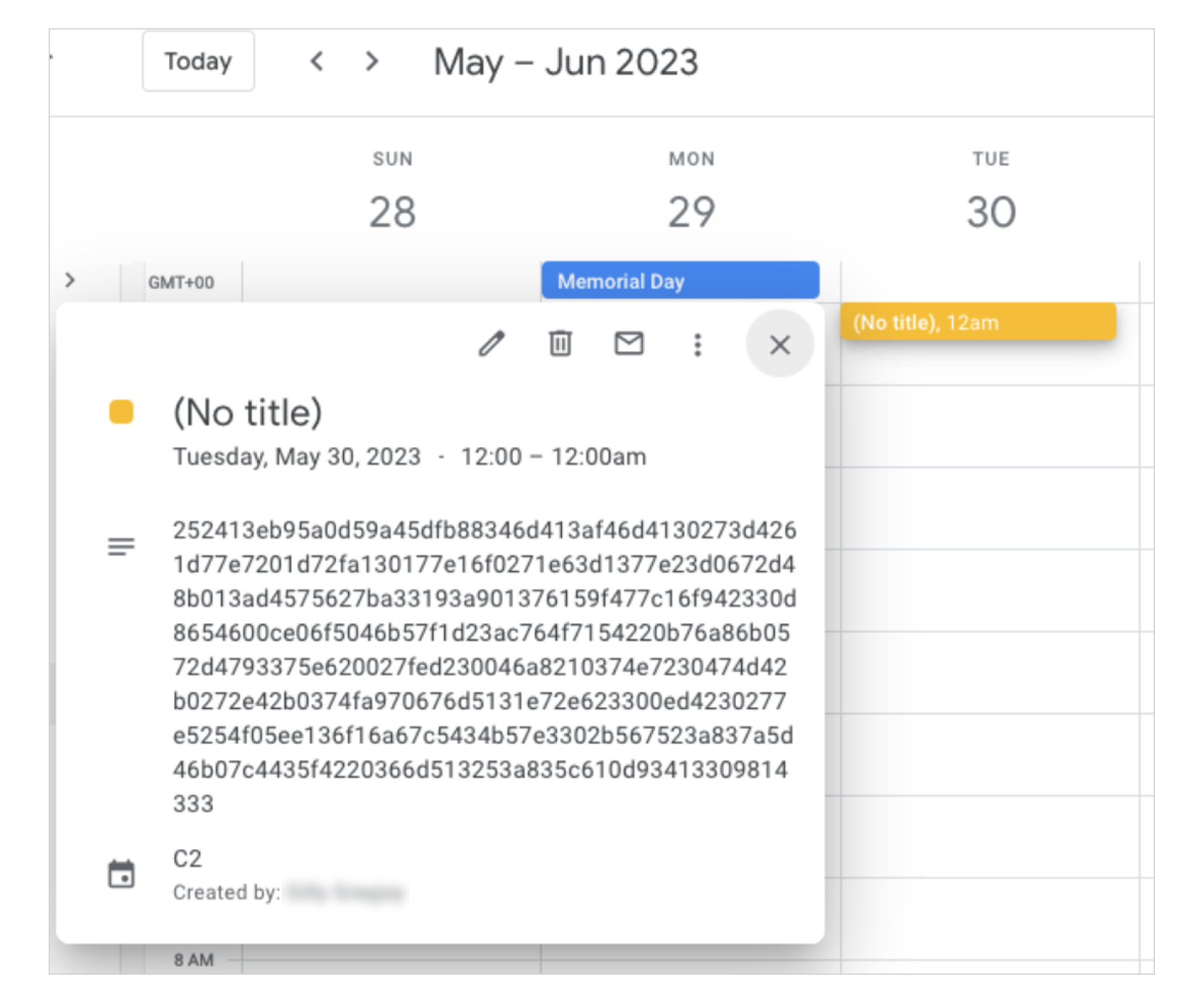
Task: Click the (No title) event heading
Action: 248,412
